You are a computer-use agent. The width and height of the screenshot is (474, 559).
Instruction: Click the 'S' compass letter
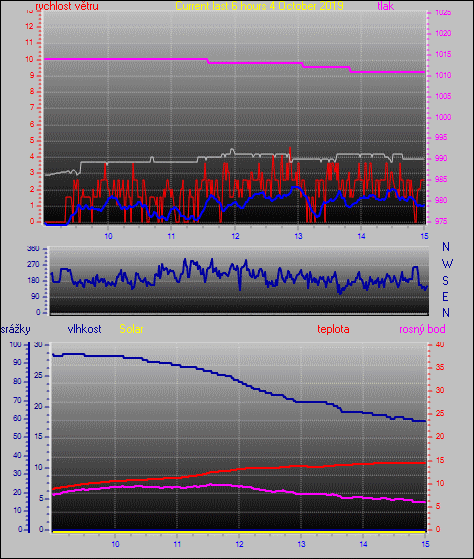click(445, 281)
